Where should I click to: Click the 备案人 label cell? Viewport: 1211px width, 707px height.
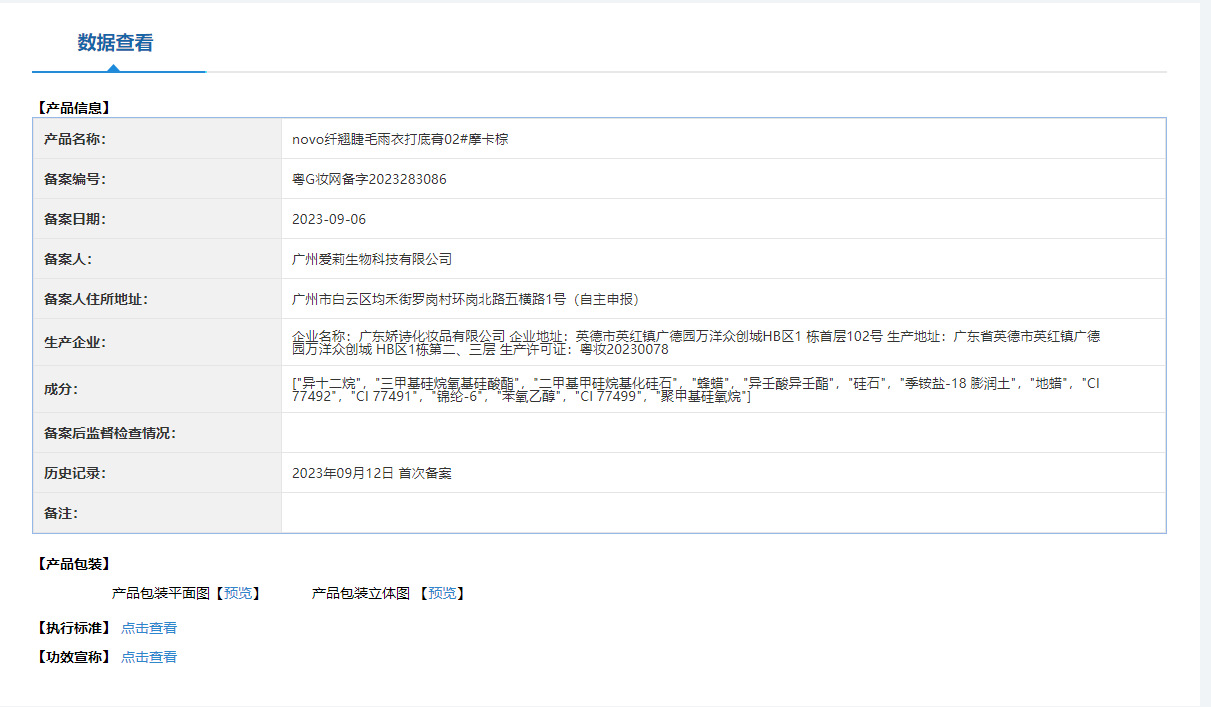pyautogui.click(x=157, y=259)
